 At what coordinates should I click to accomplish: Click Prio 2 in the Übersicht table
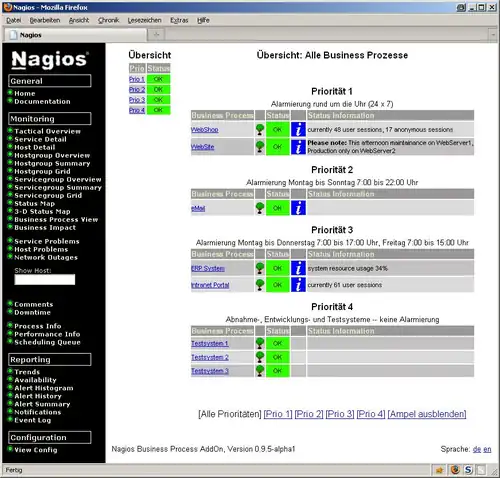click(137, 90)
